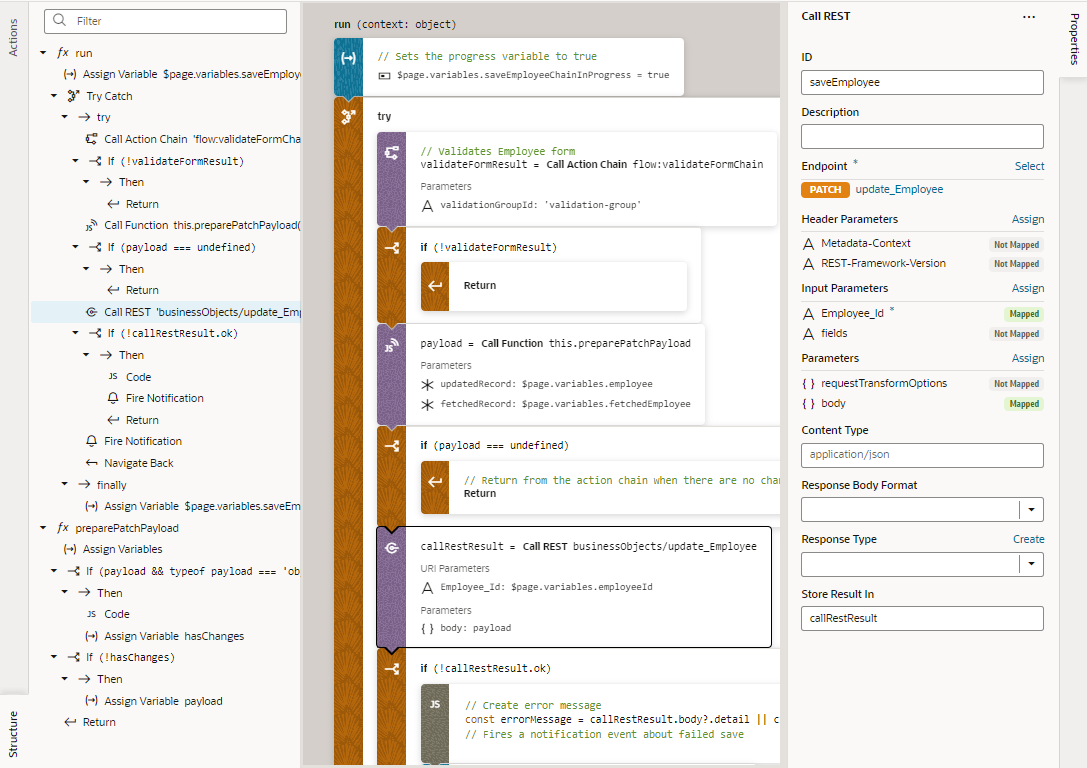Viewport: 1087px width, 768px height.
Task: Click the Mapped badge for body
Action: click(x=1024, y=404)
